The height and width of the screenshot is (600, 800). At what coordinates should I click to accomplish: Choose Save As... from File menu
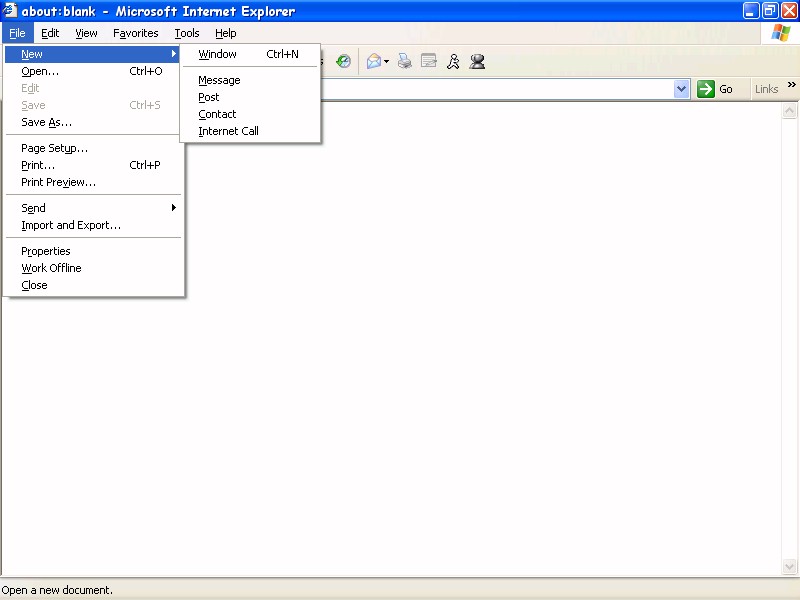pos(92,122)
